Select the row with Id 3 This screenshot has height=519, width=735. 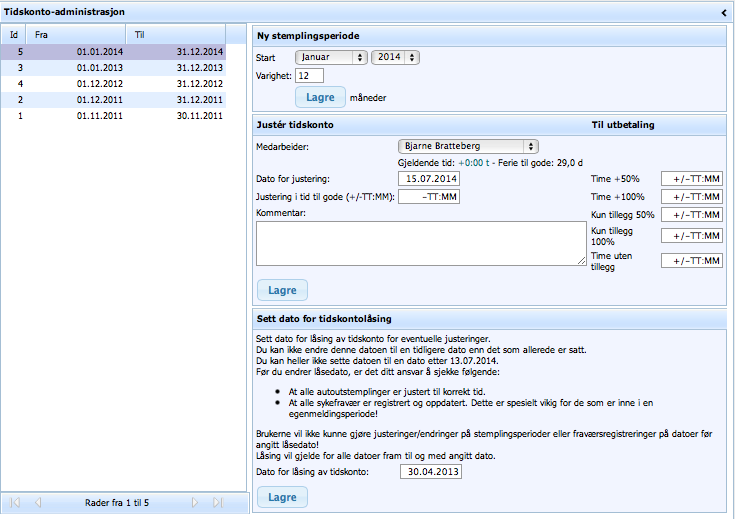[113, 67]
